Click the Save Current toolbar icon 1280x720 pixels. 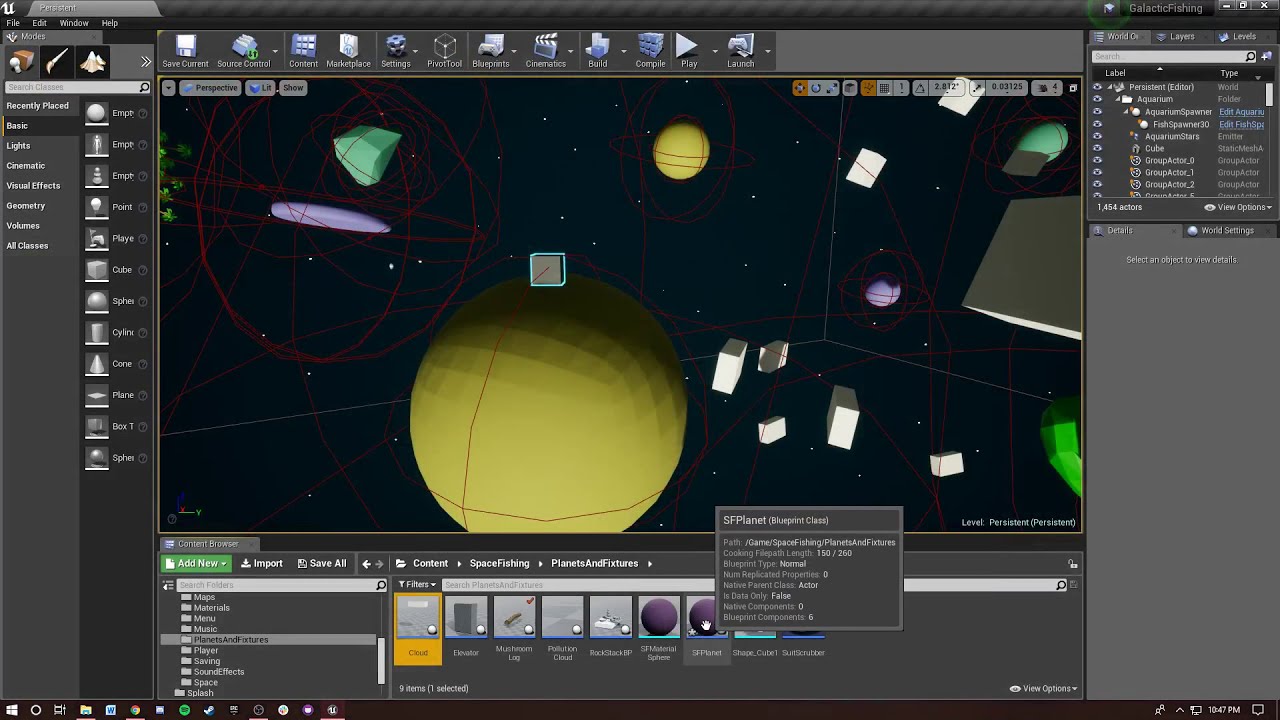tap(185, 51)
